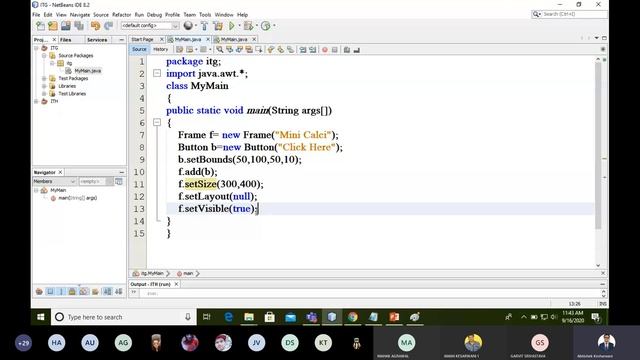Click the Save All toolbar icon
This screenshot has height=360, width=640.
pyautogui.click(x=79, y=26)
